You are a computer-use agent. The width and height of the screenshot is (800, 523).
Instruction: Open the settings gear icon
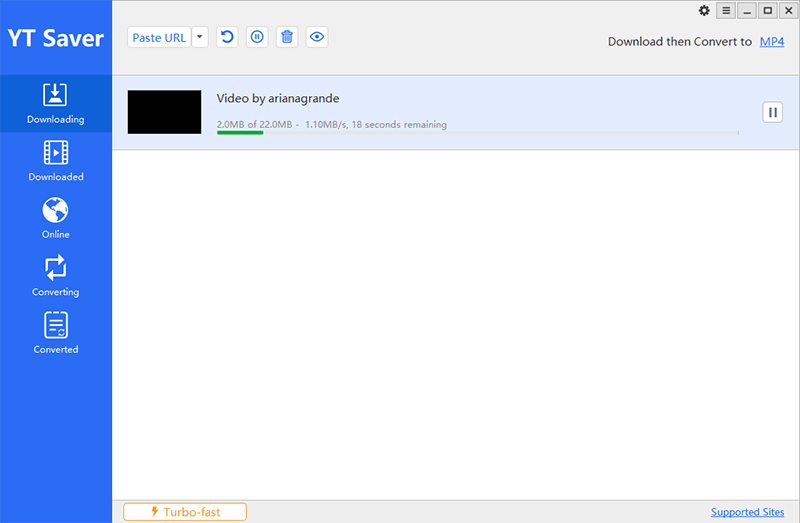click(704, 11)
